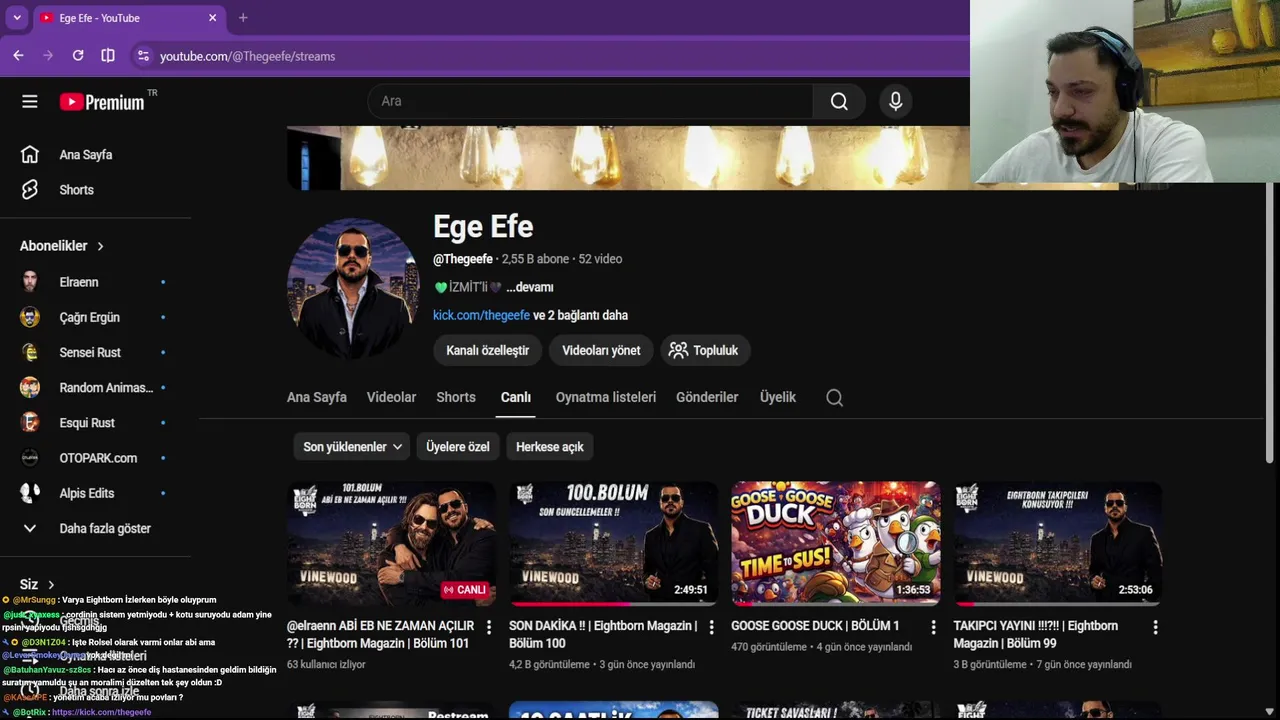This screenshot has width=1280, height=720.
Task: Click red progress bar on Bölüm 100 thumbnail
Action: 570,604
